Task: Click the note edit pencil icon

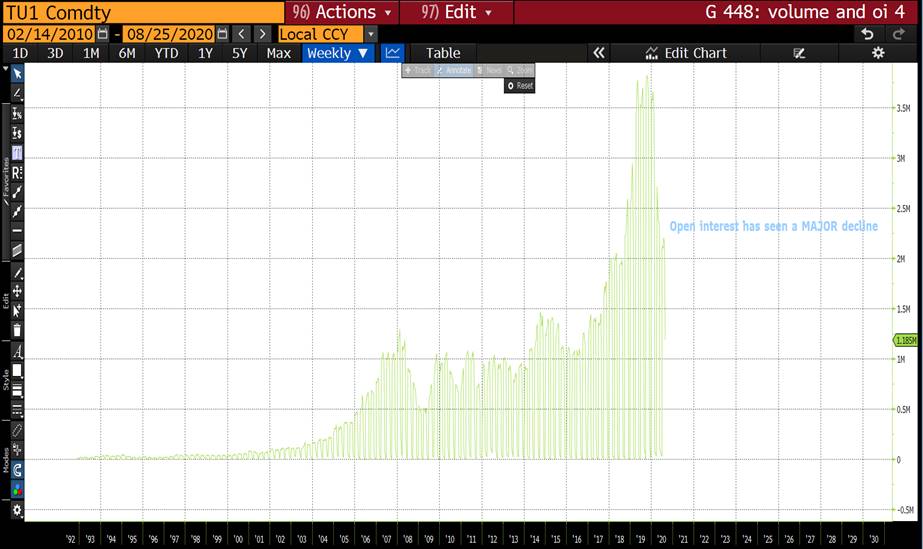Action: (799, 53)
